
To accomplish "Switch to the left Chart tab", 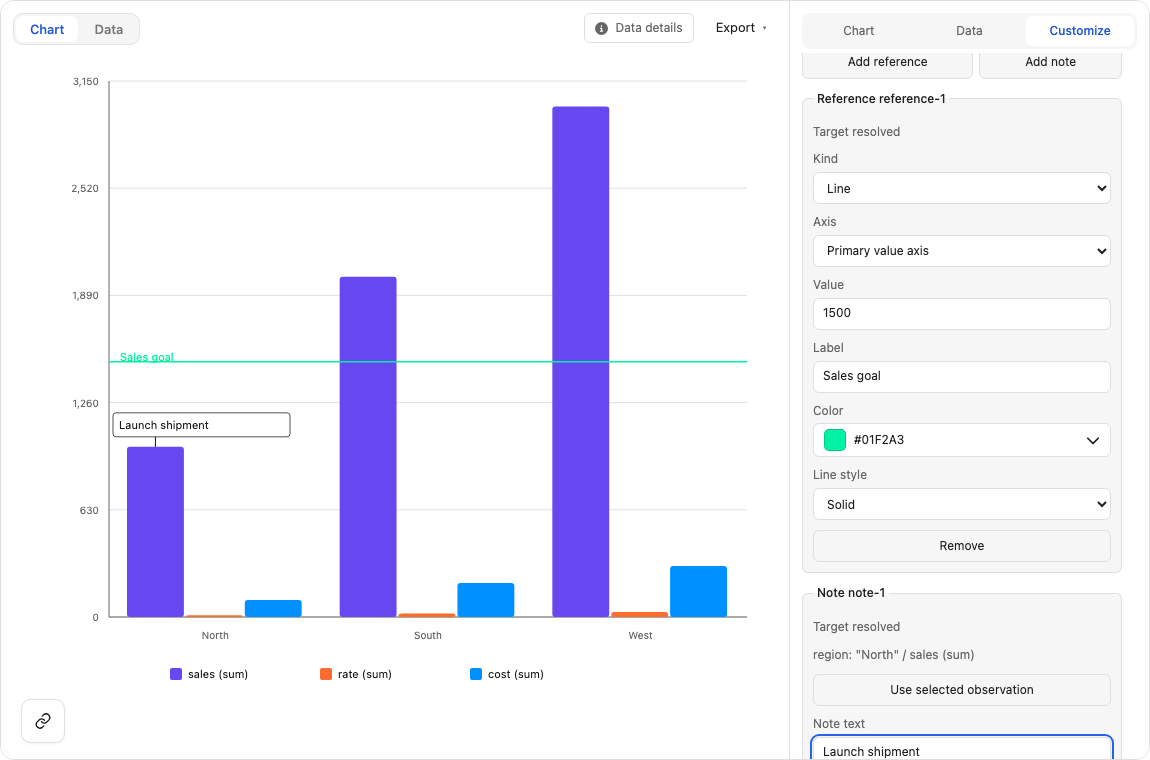I will click(x=47, y=29).
